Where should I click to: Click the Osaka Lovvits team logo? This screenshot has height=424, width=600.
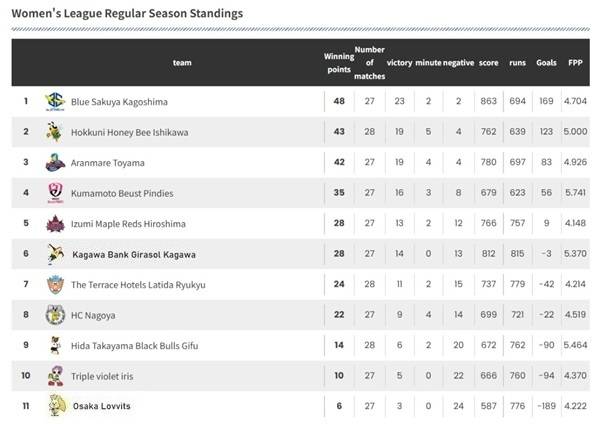point(54,406)
